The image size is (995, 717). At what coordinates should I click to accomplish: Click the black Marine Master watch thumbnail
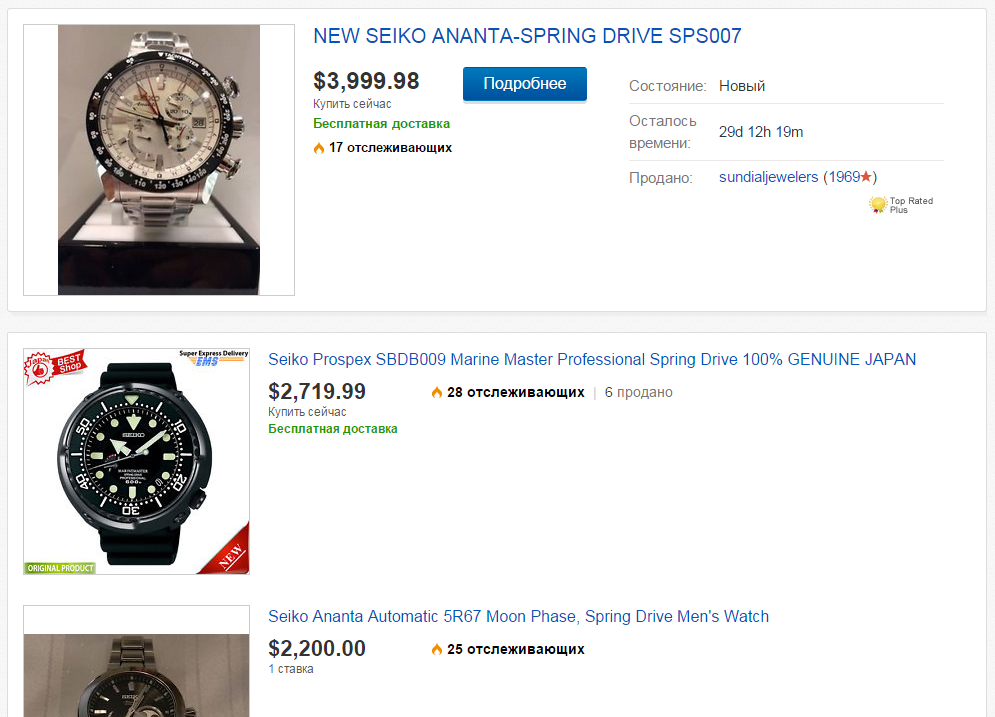point(136,461)
